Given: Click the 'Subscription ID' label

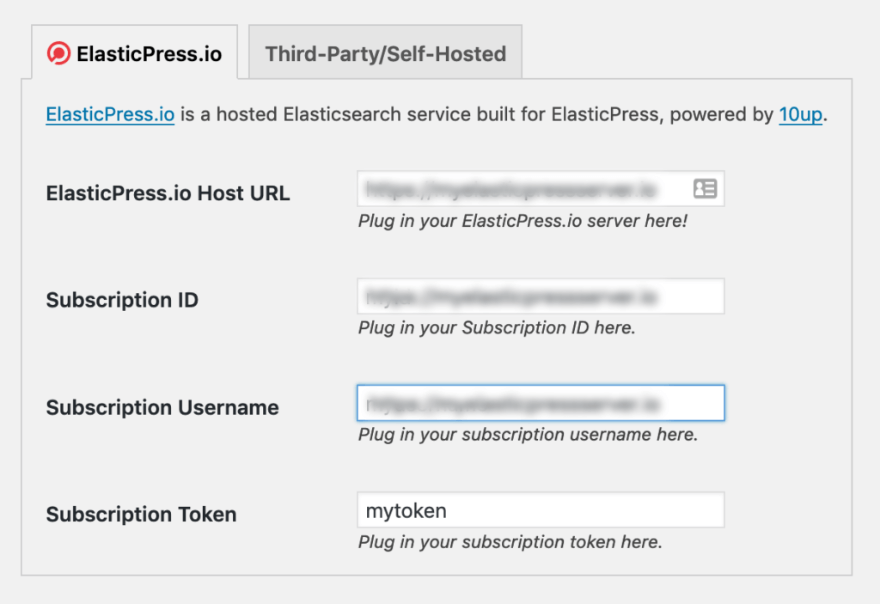Looking at the screenshot, I should coord(122,300).
